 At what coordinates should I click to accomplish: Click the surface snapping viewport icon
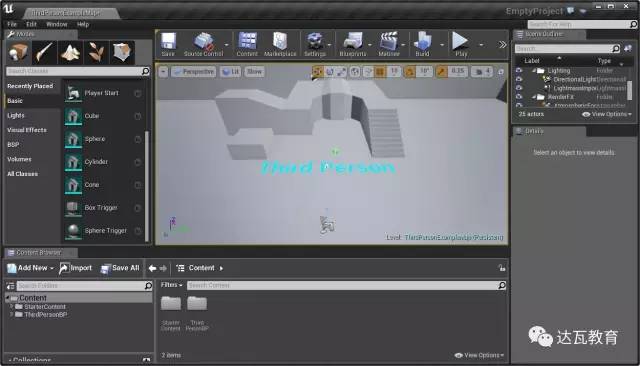[368, 72]
